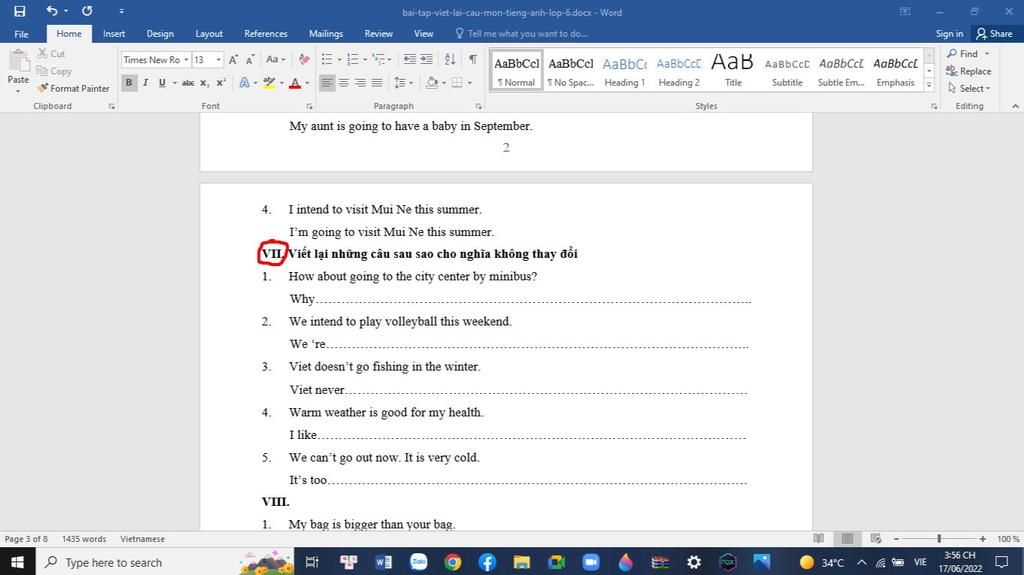Viewport: 1024px width, 575px height.
Task: Switch to the Review tab
Action: pos(378,33)
